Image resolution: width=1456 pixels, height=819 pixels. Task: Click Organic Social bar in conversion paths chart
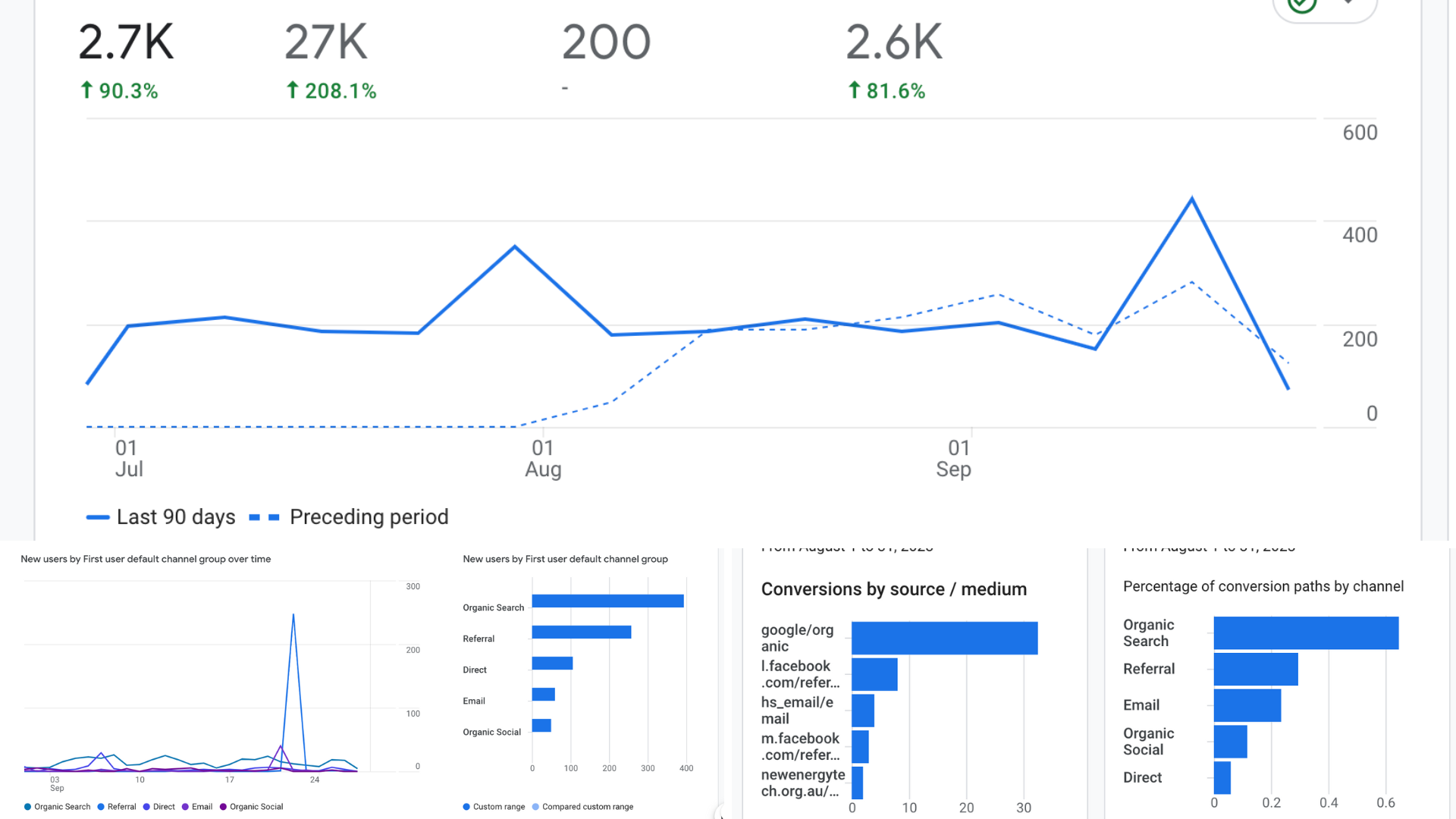tap(1231, 742)
